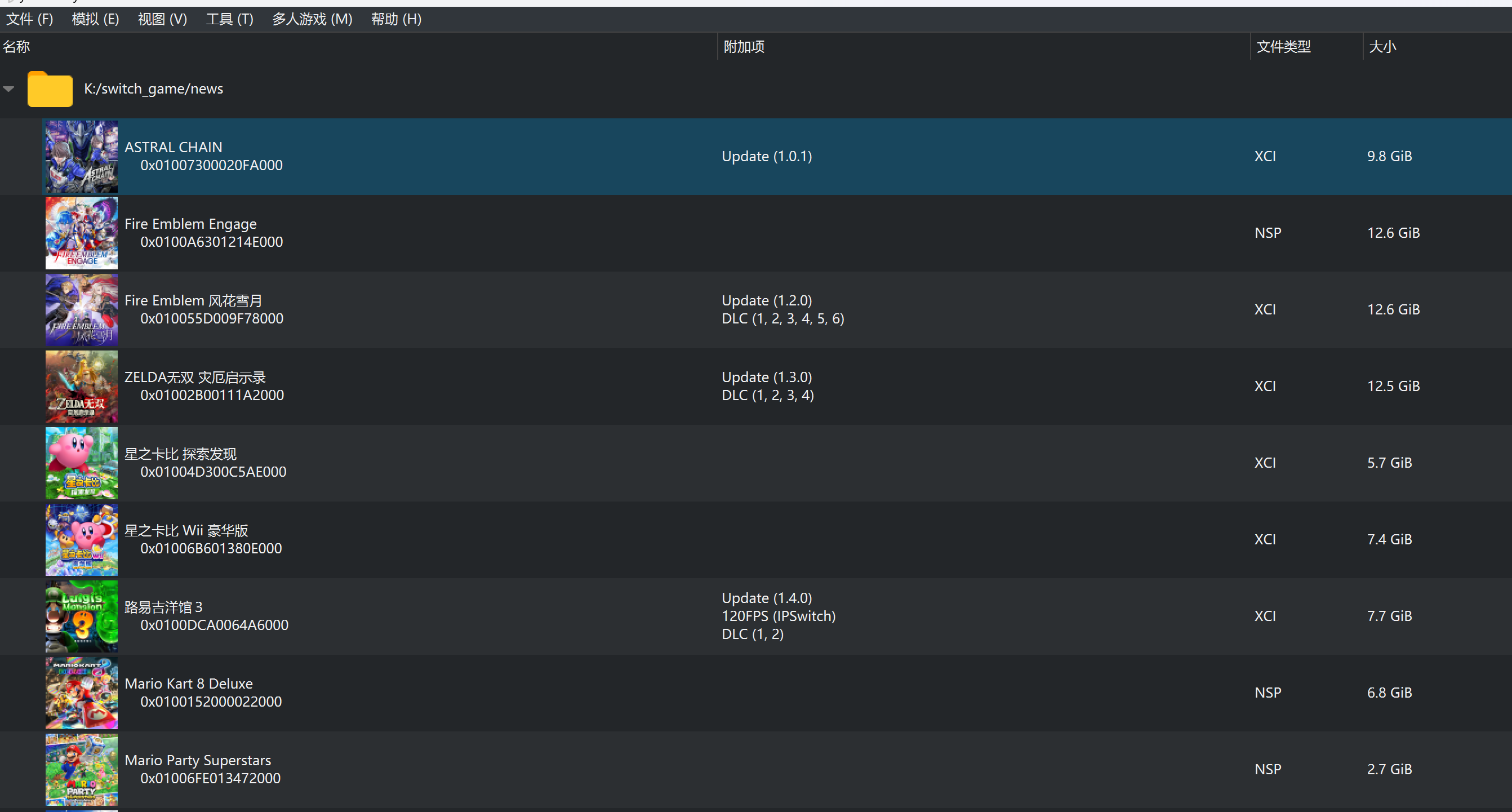Click the title ID 0x0100A6301214E000
The image size is (1512, 812).
[211, 242]
